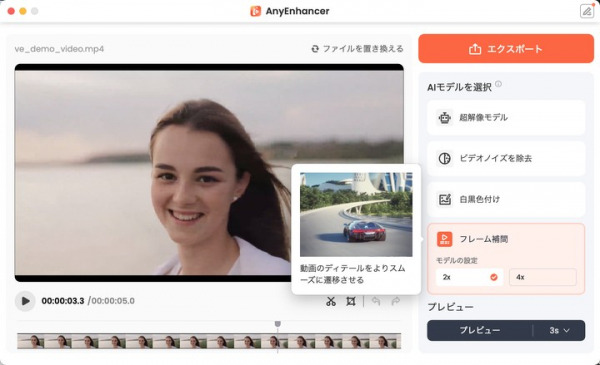
Task: Select the 4x frame interpolation option
Action: 543,277
